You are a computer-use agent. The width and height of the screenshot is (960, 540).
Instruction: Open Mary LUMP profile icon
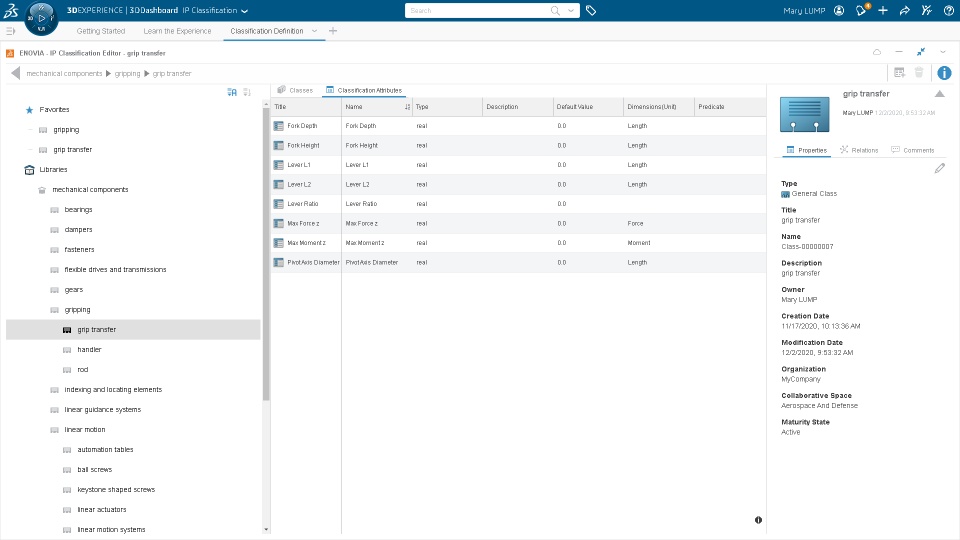click(x=839, y=10)
